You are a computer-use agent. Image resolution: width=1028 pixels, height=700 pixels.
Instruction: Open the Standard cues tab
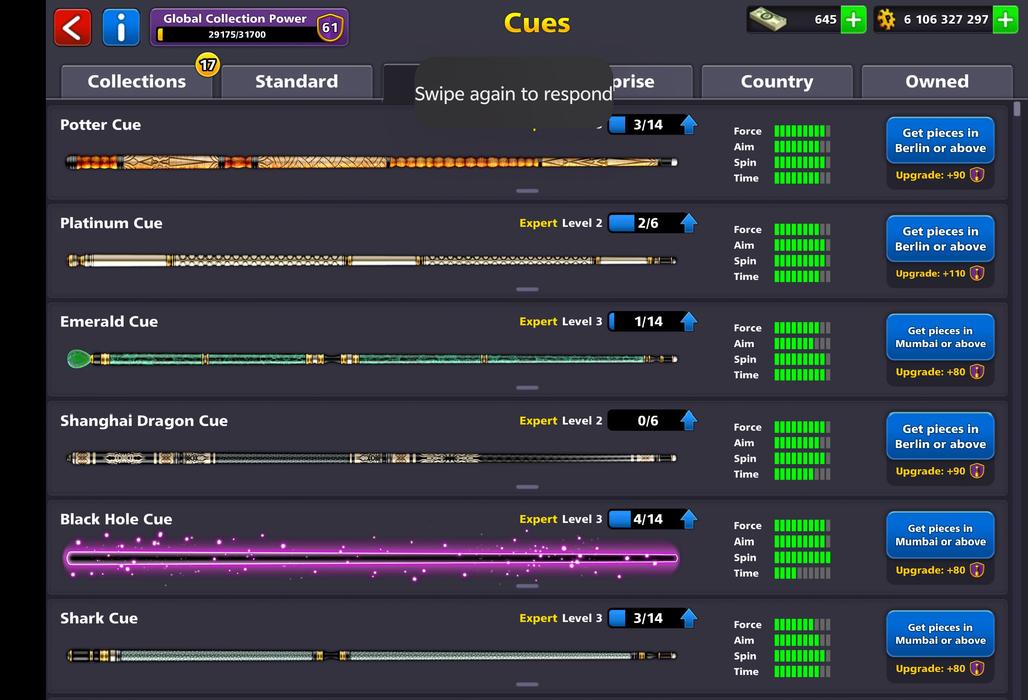(x=296, y=82)
